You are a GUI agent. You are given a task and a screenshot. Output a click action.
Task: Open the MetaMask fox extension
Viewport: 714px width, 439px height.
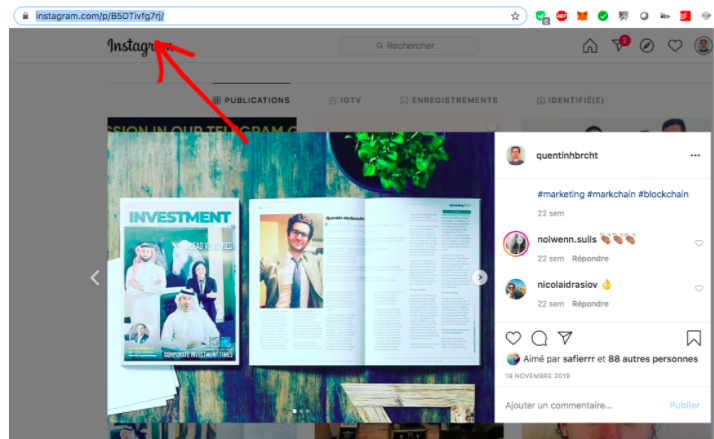pyautogui.click(x=582, y=16)
